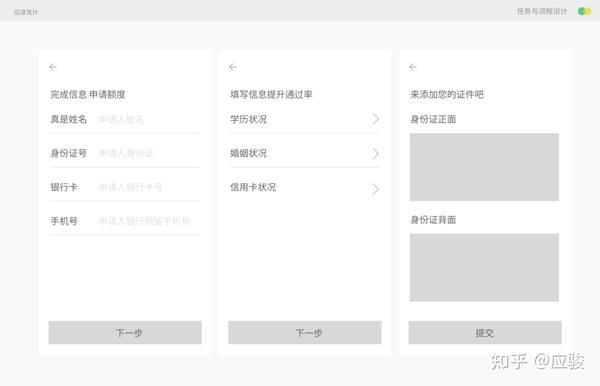Click 下一步 under the 填写信息 form

pos(305,332)
